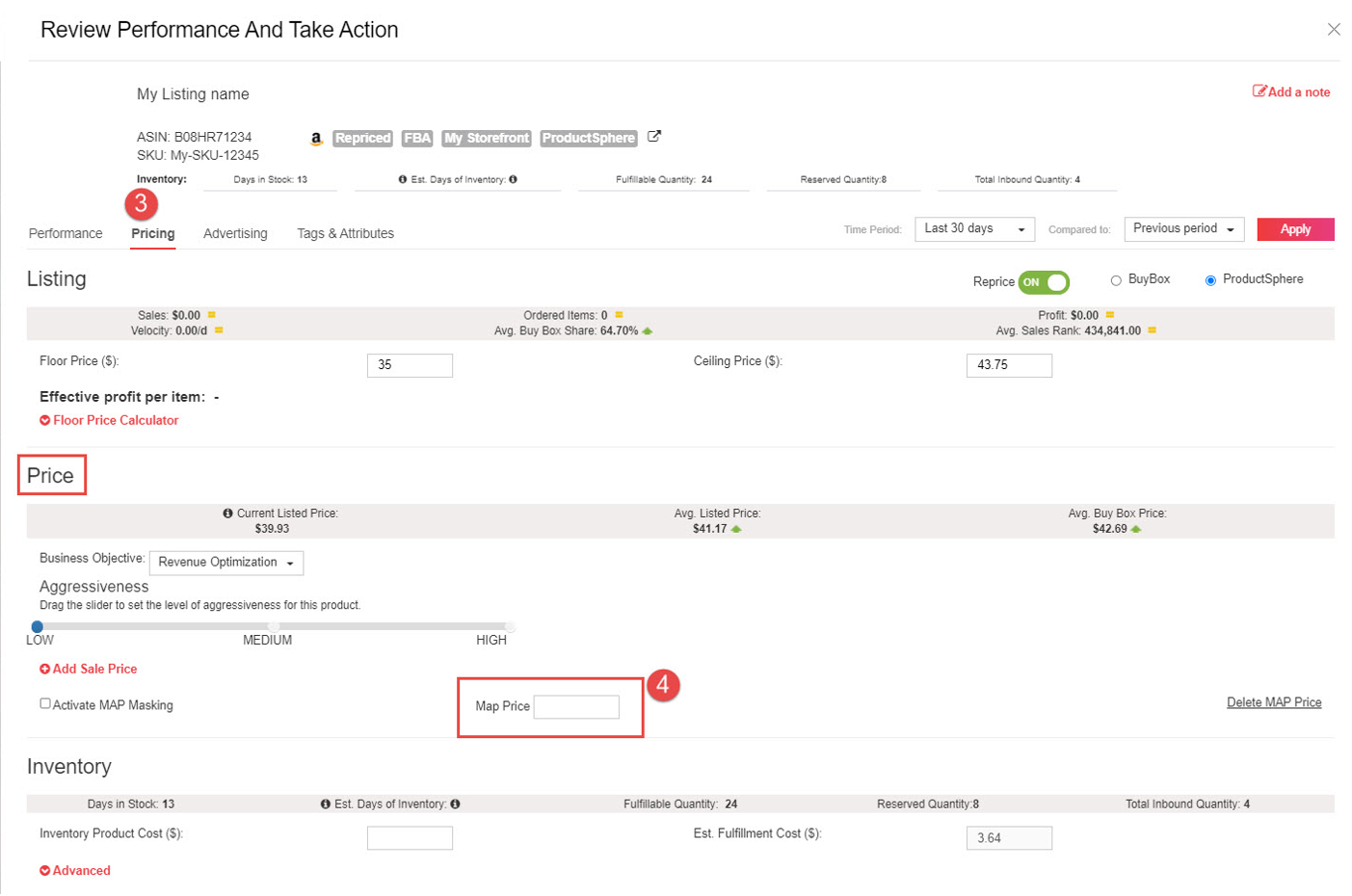Enable Activate MAP Masking
The height and width of the screenshot is (896, 1352).
click(x=44, y=703)
